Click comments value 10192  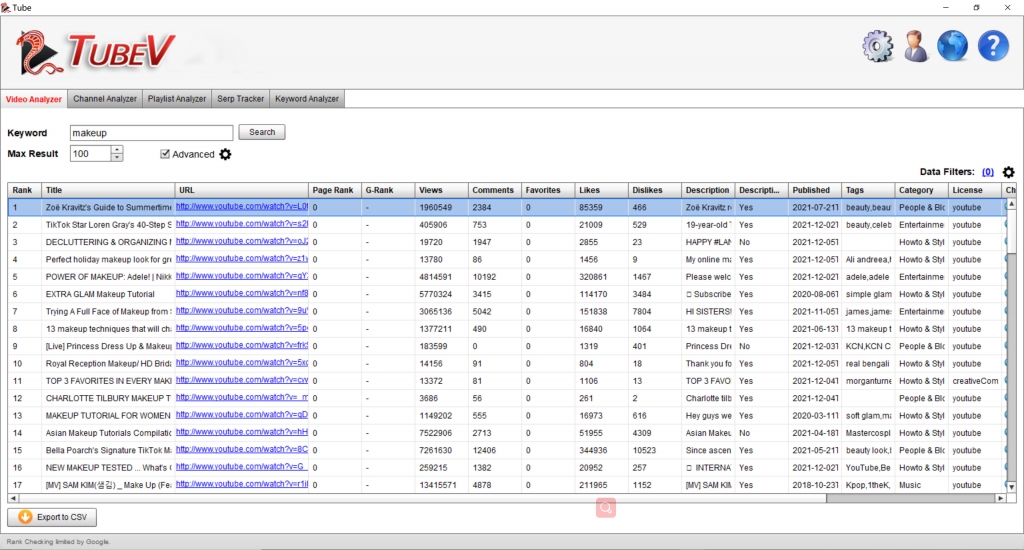[484, 277]
